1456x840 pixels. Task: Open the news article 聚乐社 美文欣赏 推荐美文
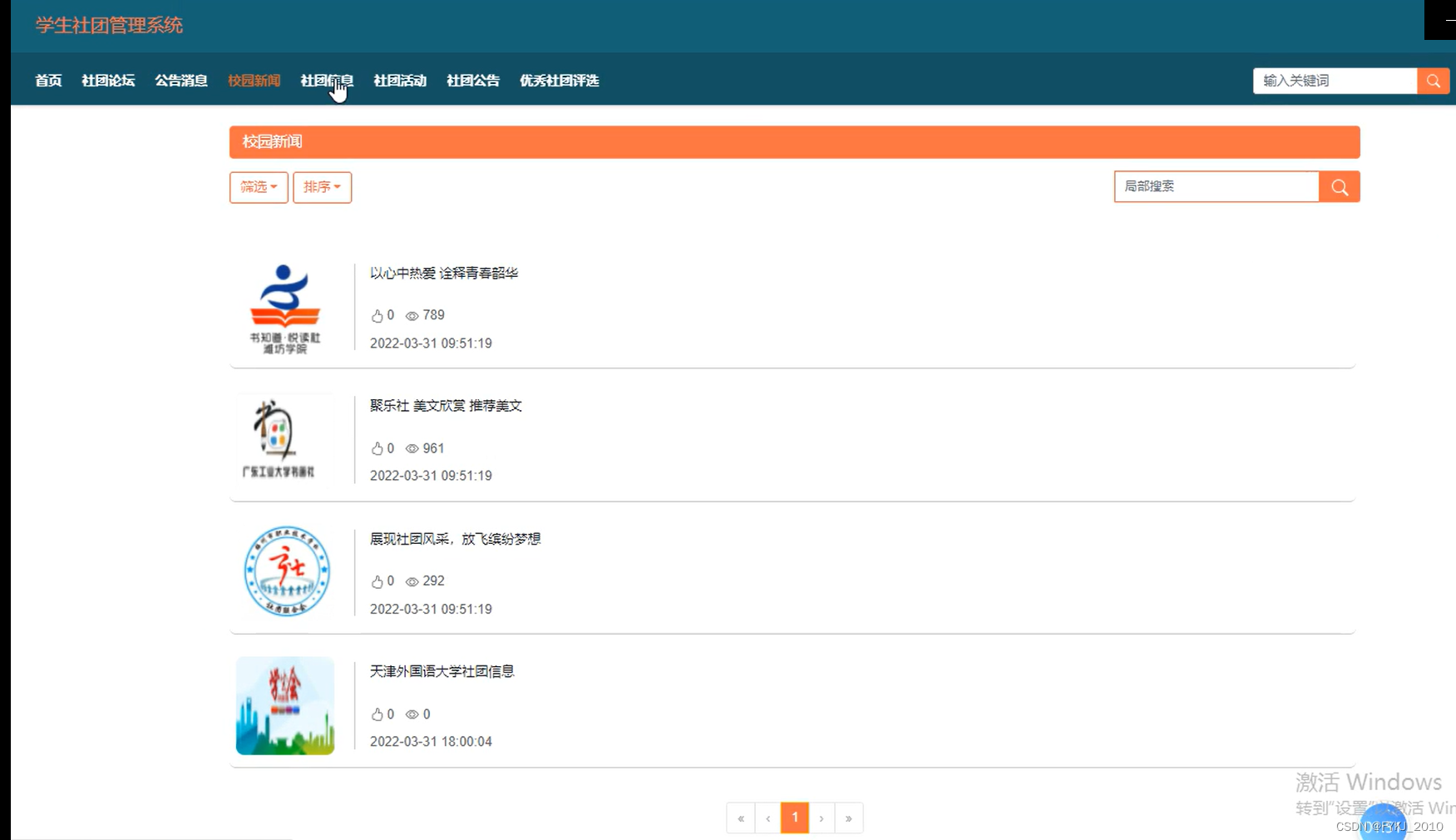(446, 405)
